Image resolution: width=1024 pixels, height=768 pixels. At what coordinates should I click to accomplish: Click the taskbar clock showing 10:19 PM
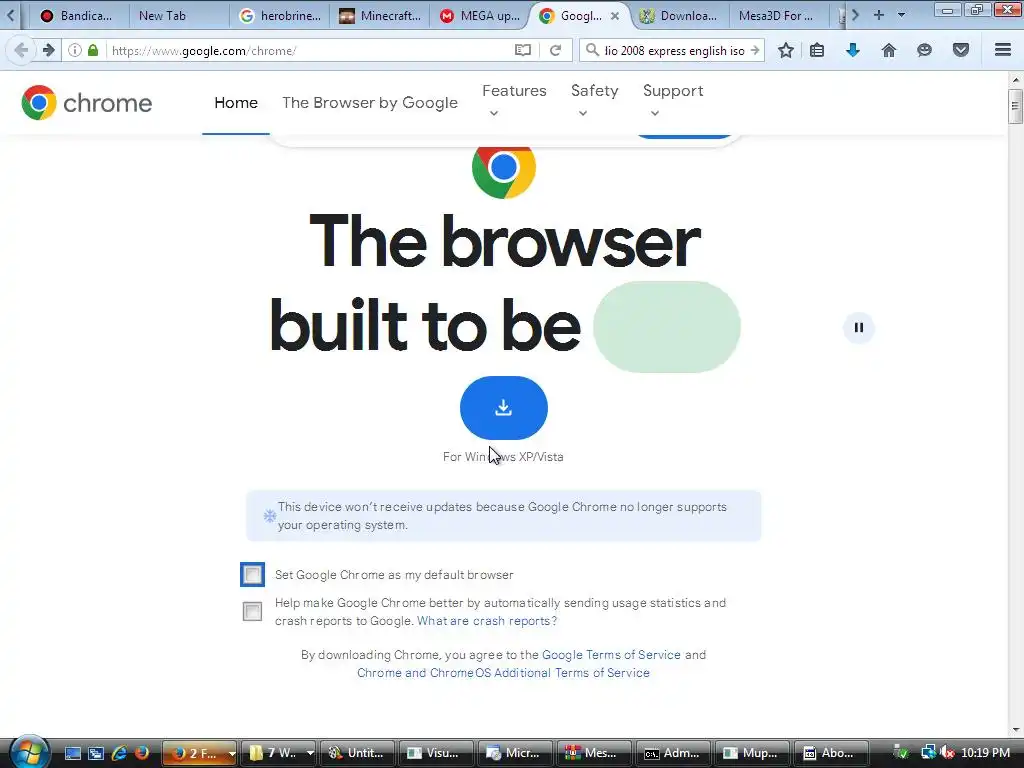click(986, 753)
